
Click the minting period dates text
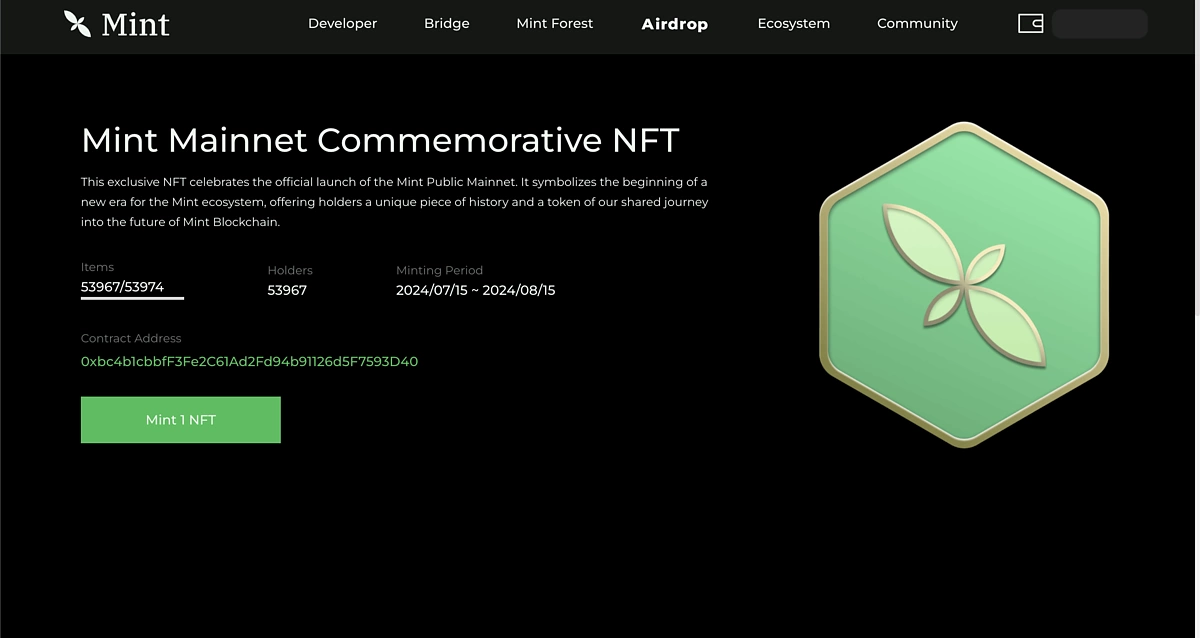(475, 290)
